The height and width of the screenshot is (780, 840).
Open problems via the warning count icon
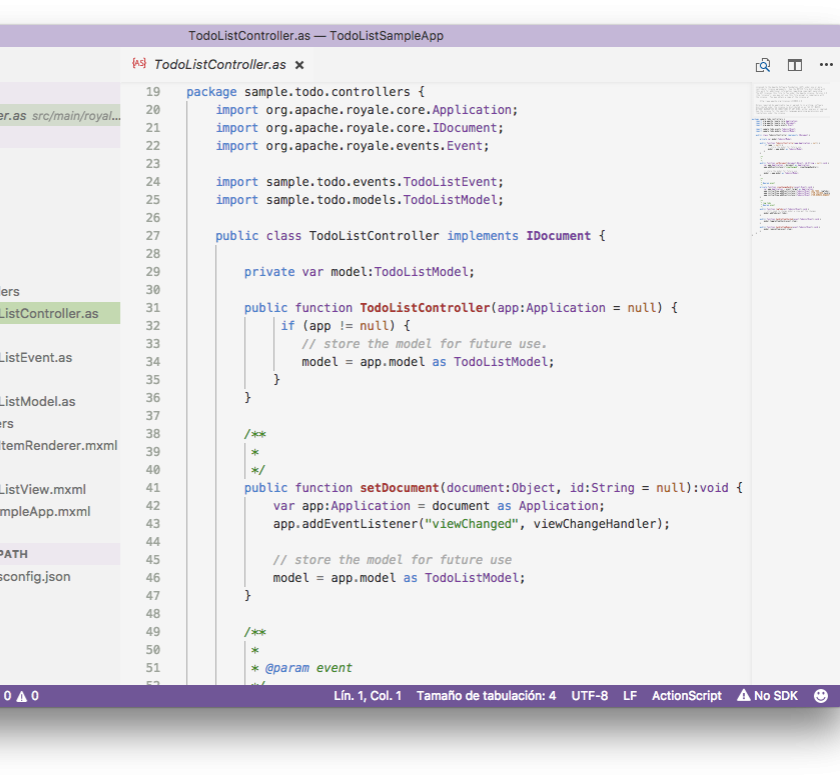[27, 696]
